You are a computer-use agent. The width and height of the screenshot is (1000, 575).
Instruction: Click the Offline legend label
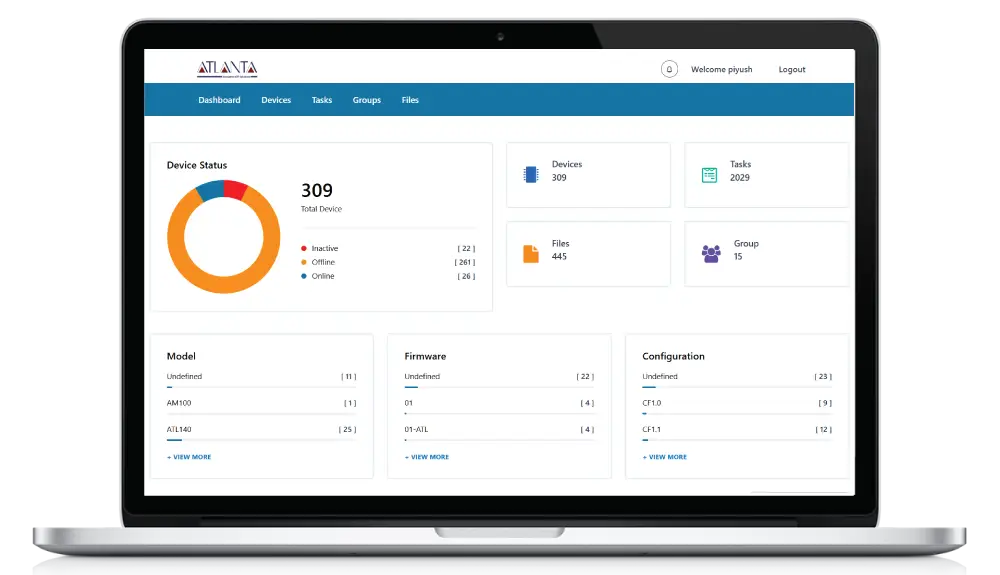tap(323, 262)
